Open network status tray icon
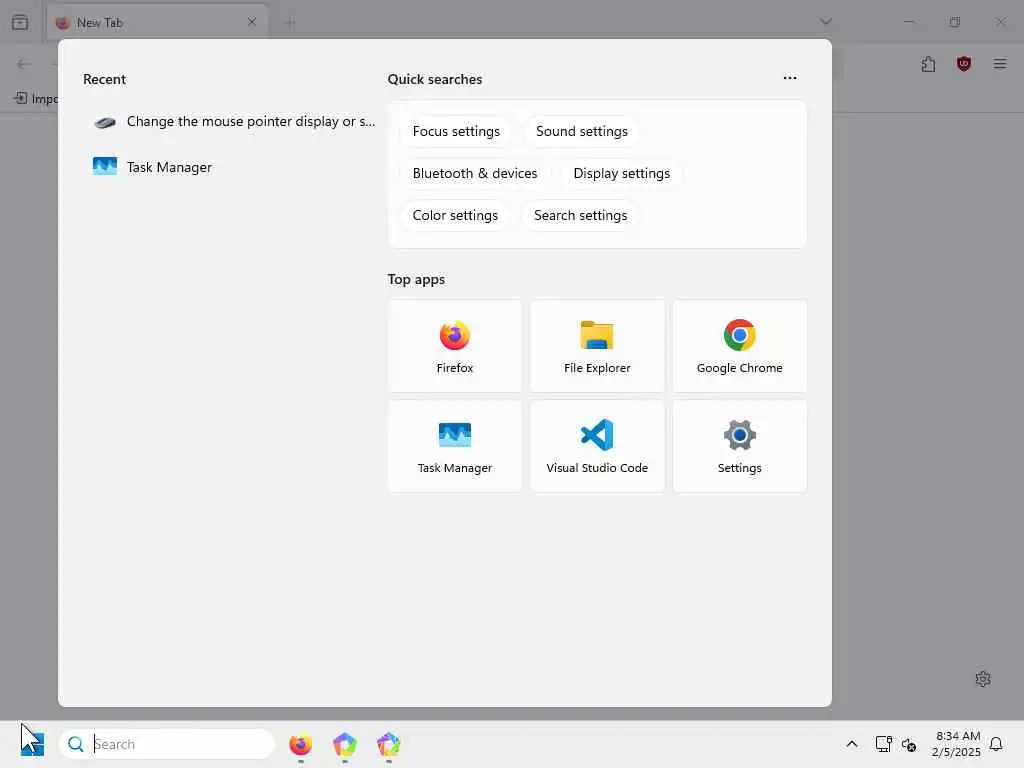Screen dimensions: 1024x768 point(883,744)
